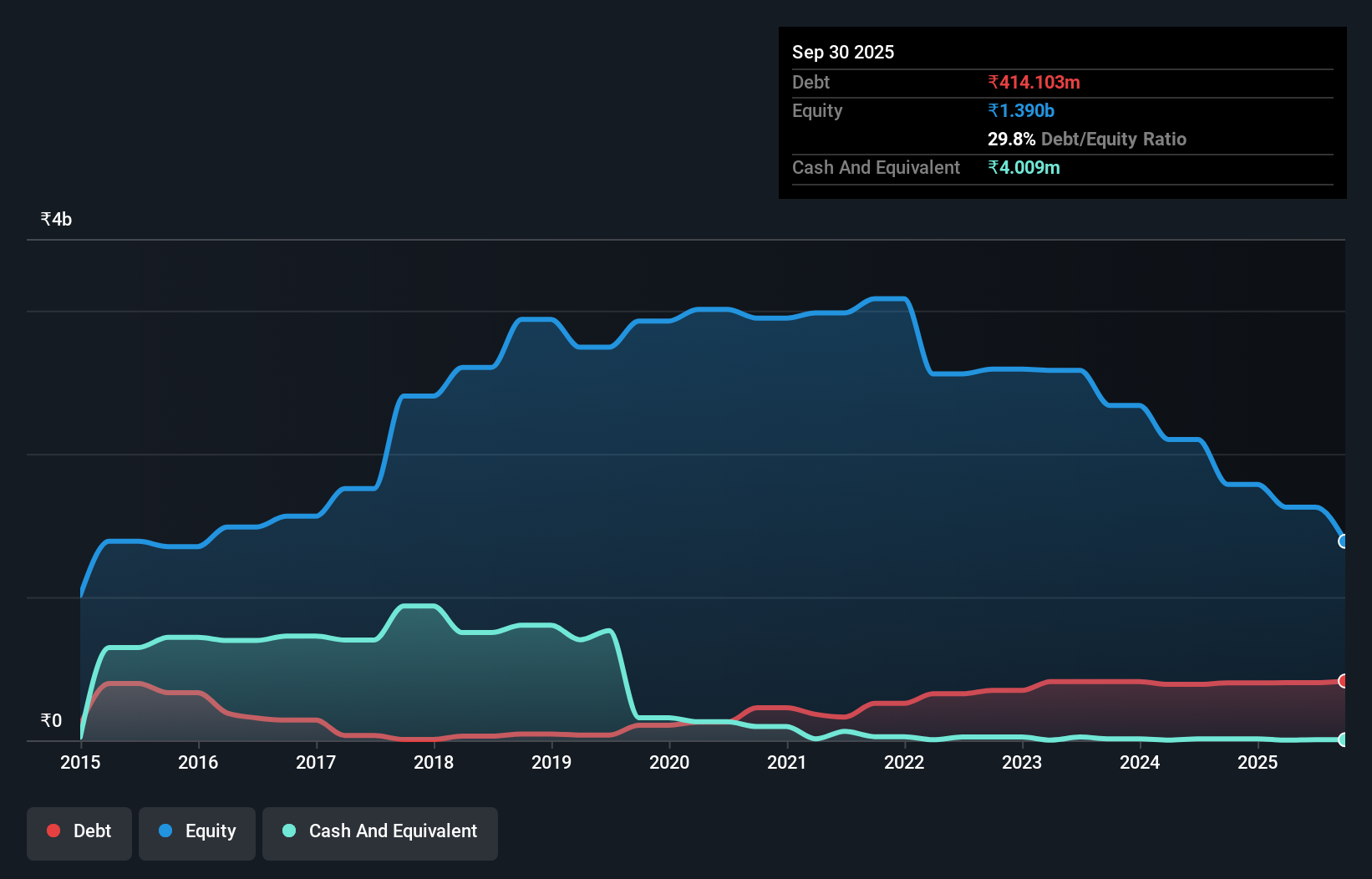The height and width of the screenshot is (879, 1372).
Task: Click the ₹4b axis gridline label
Action: (x=55, y=218)
